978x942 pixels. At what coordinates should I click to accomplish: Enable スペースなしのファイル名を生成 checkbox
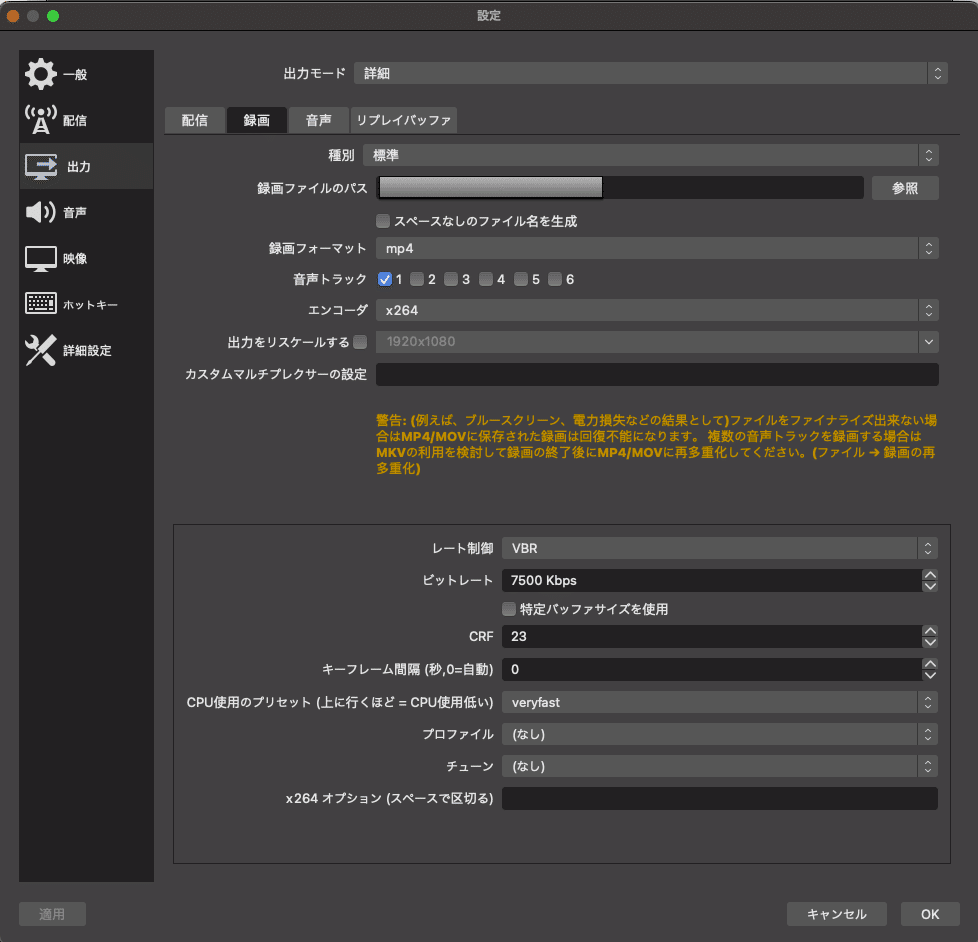[383, 221]
